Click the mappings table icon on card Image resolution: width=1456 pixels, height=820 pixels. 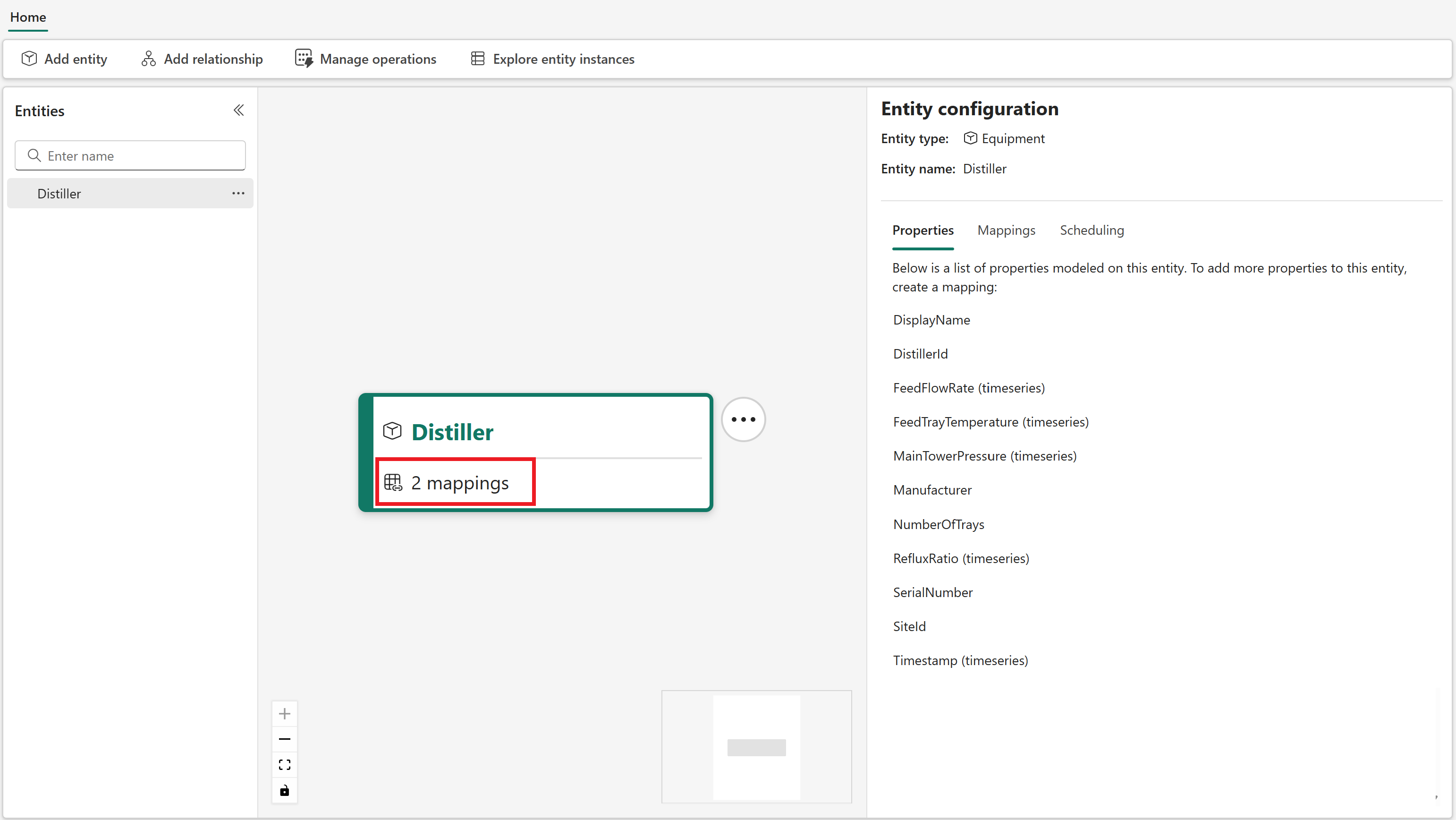[393, 483]
